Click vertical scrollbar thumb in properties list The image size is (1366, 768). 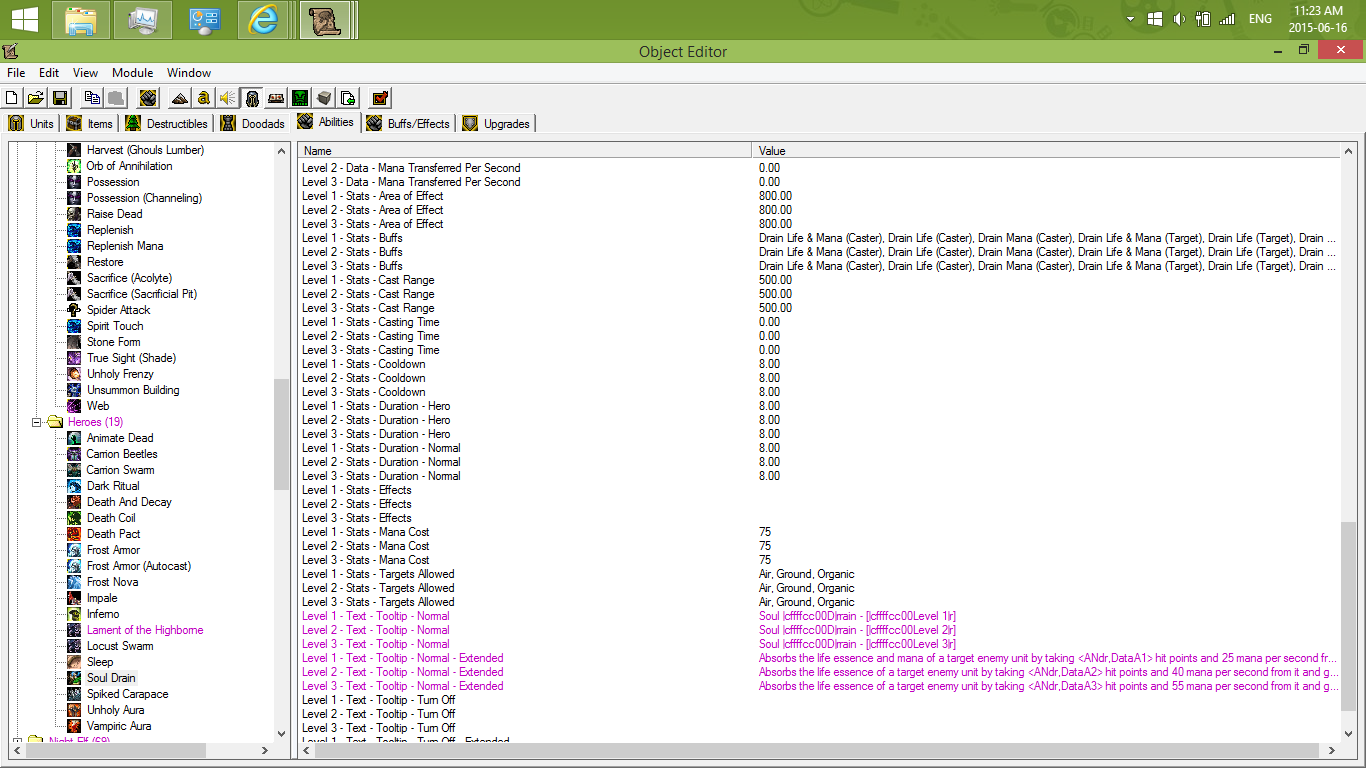pos(1350,615)
